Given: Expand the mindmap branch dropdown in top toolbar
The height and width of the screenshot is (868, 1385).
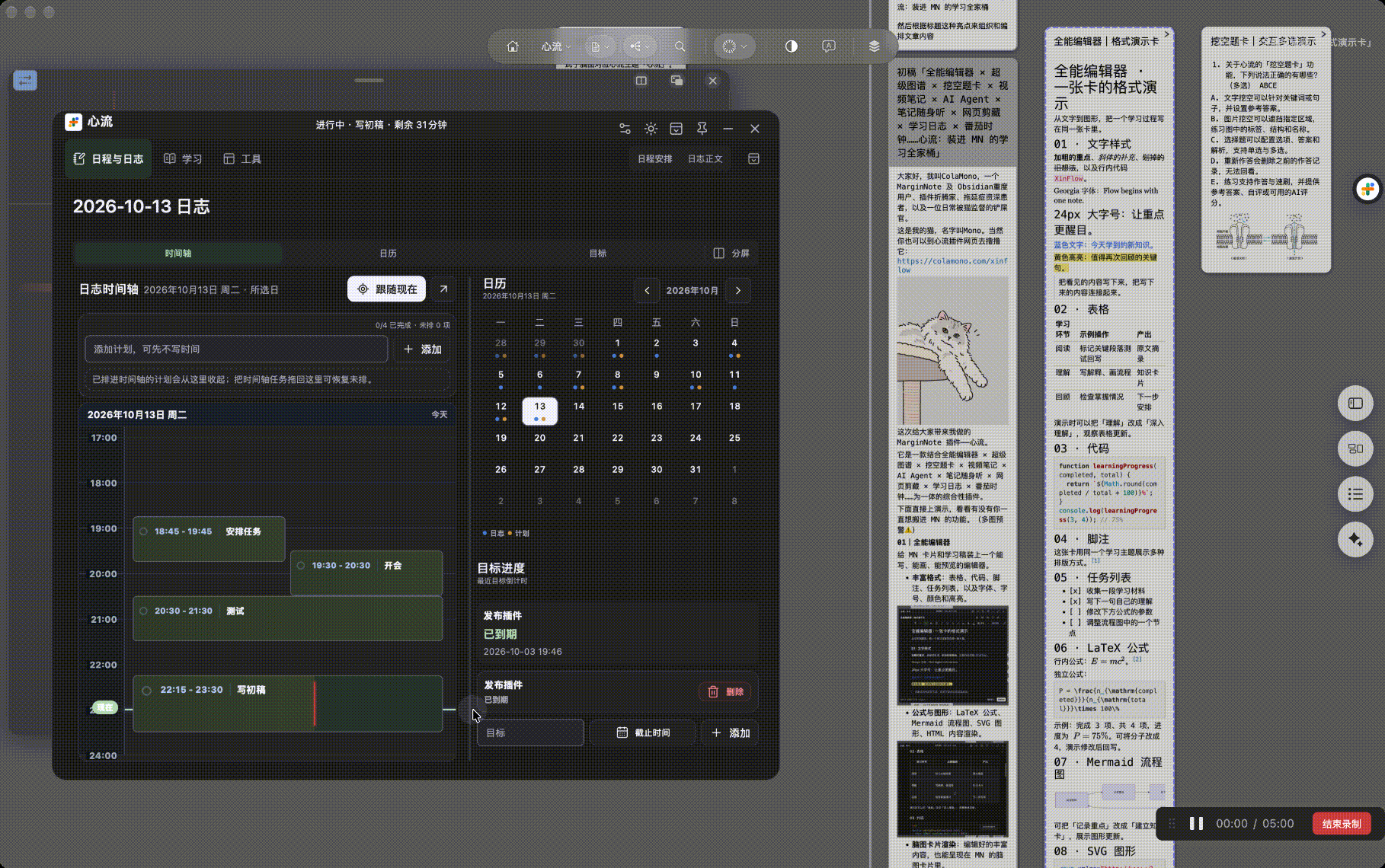Looking at the screenshot, I should (639, 46).
